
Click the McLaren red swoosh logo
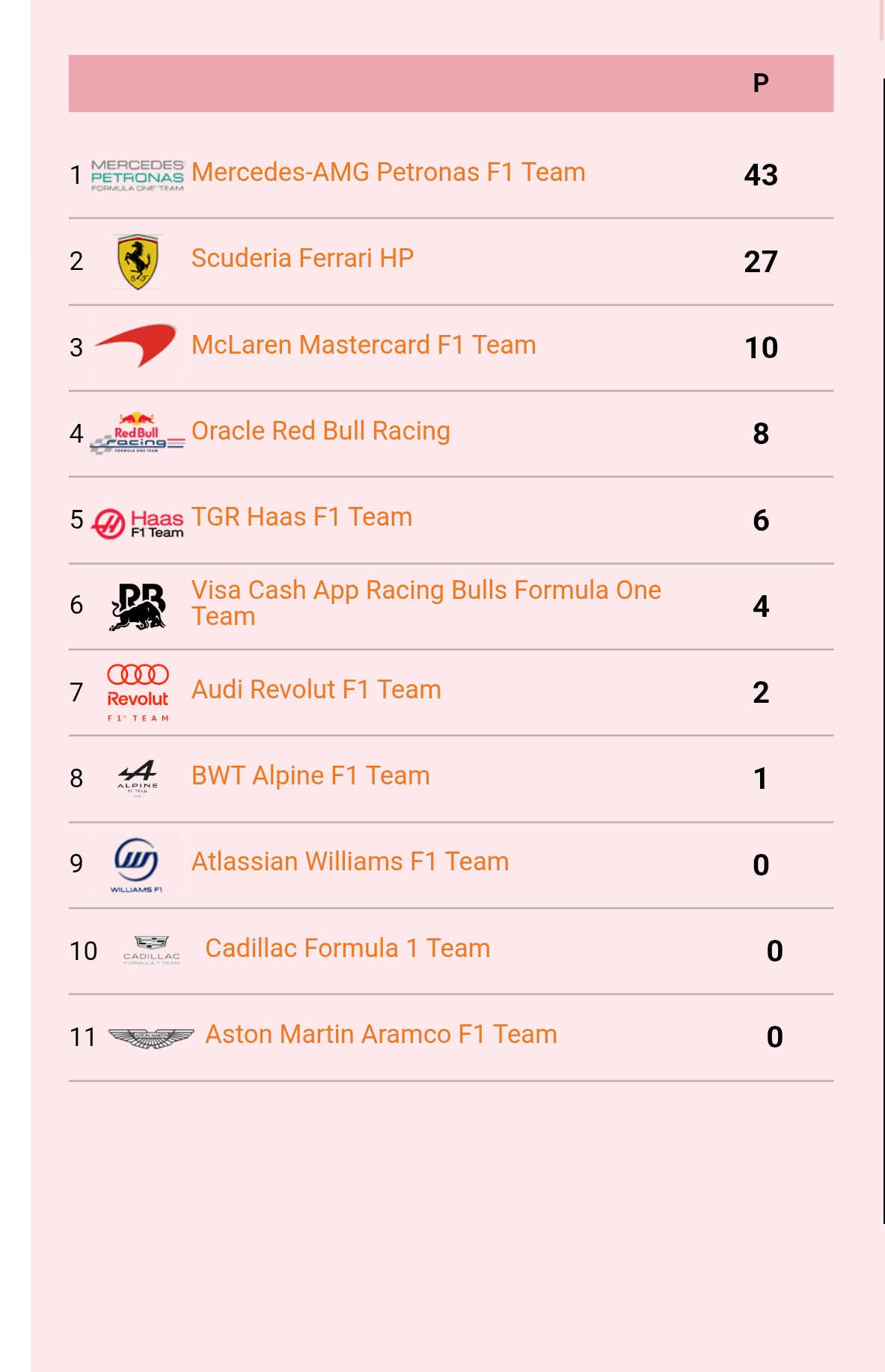click(x=137, y=347)
